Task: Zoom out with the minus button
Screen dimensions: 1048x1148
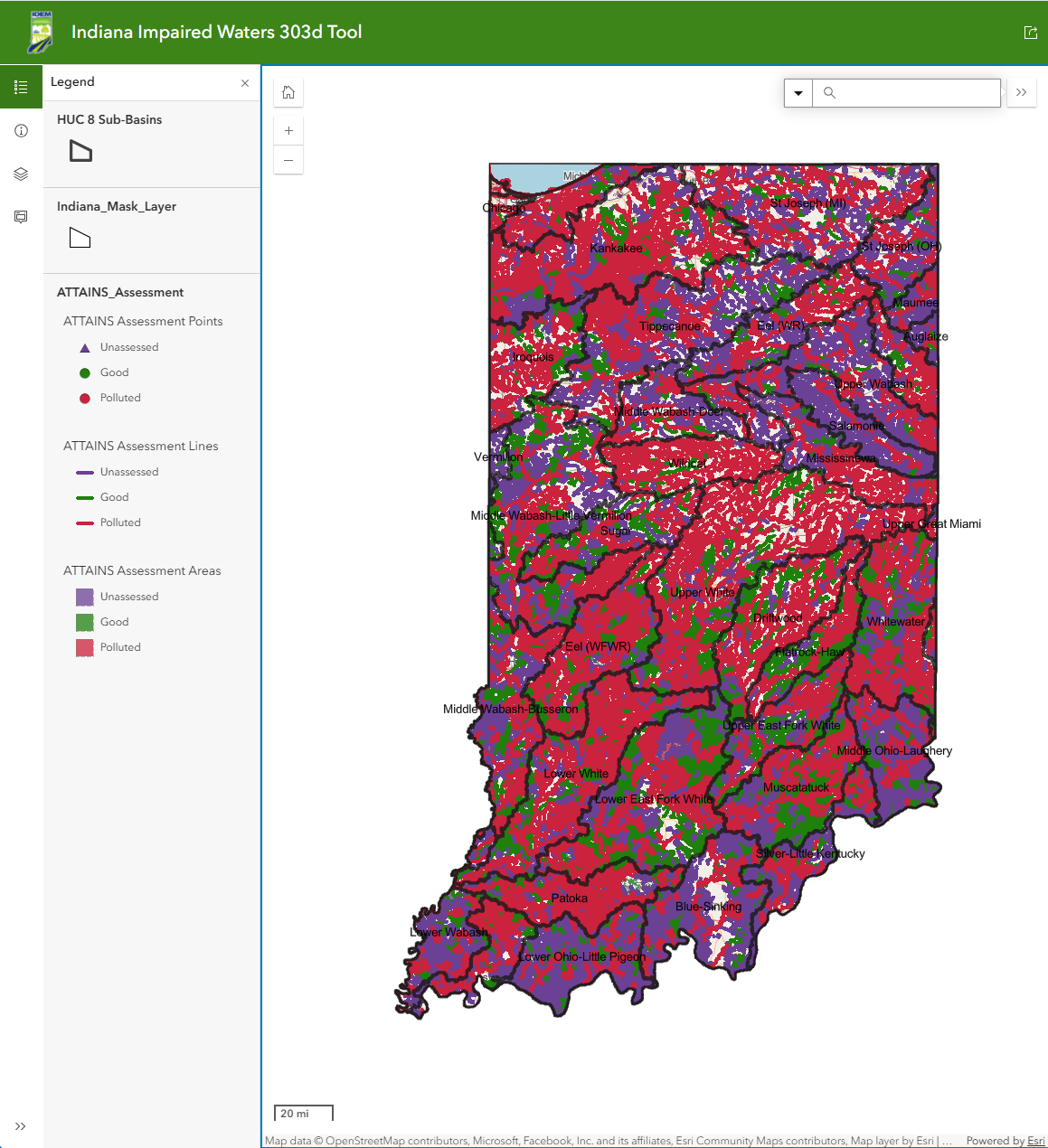Action: click(288, 160)
